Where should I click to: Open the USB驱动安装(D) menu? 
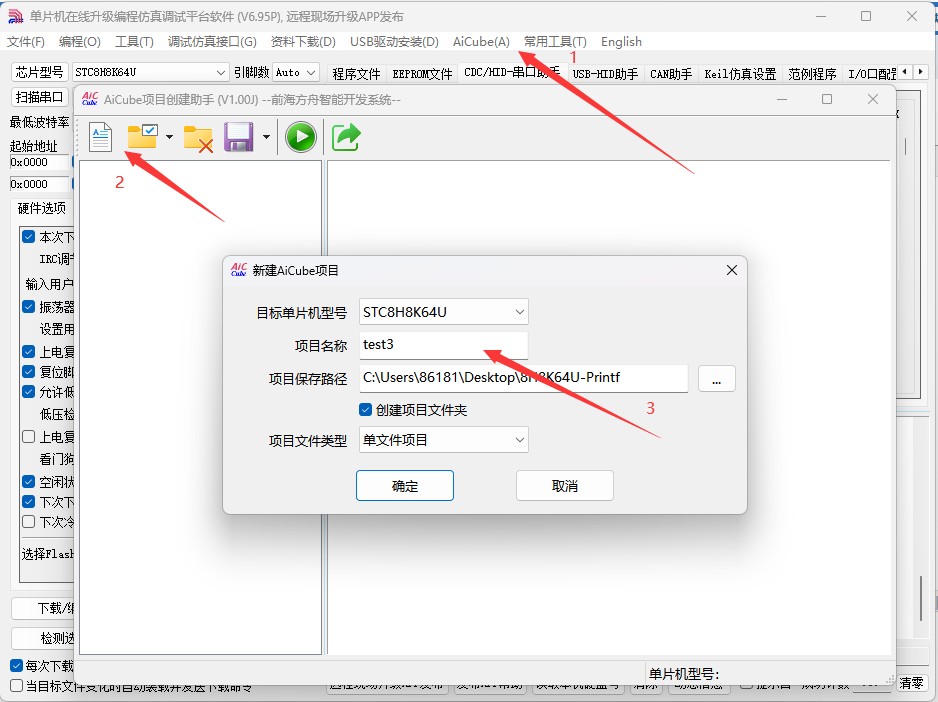(394, 42)
